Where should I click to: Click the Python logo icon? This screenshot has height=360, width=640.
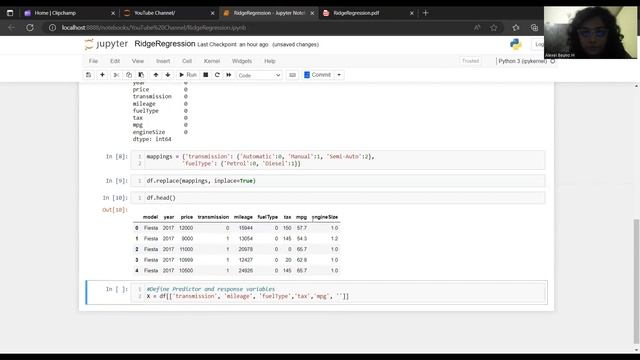pos(516,44)
